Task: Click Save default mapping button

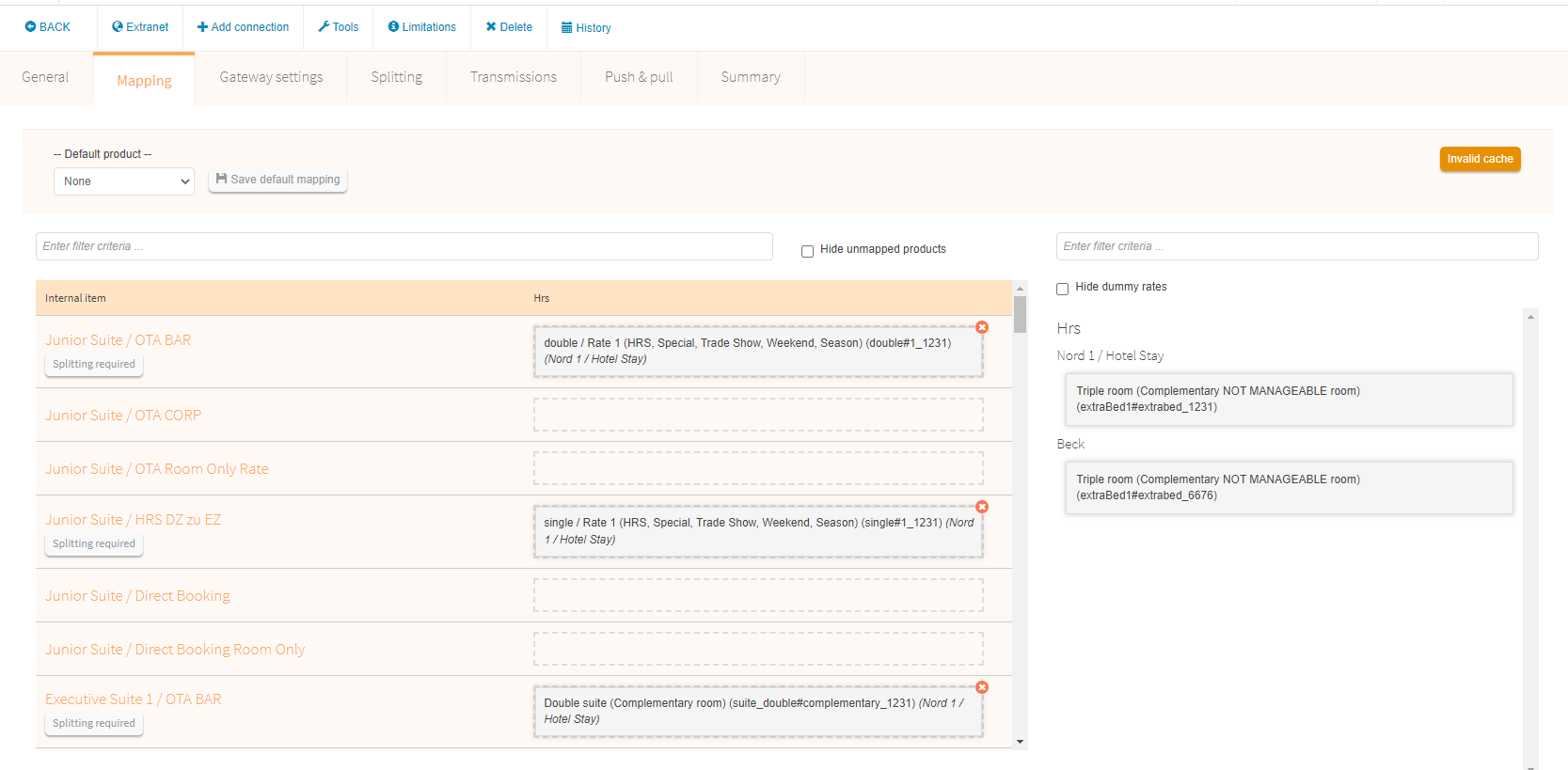Action: tap(277, 180)
